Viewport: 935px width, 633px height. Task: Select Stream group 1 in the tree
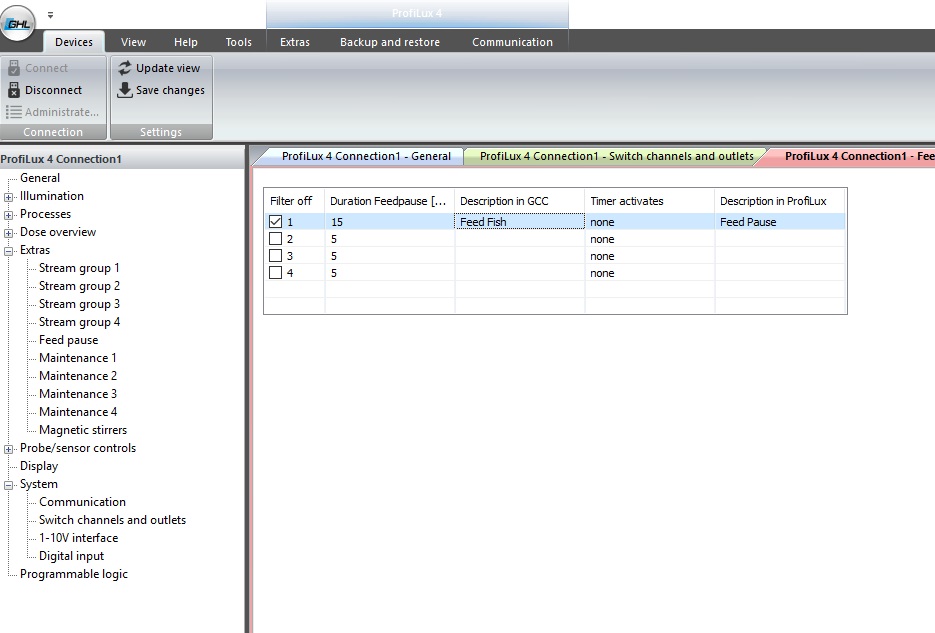[x=79, y=268]
